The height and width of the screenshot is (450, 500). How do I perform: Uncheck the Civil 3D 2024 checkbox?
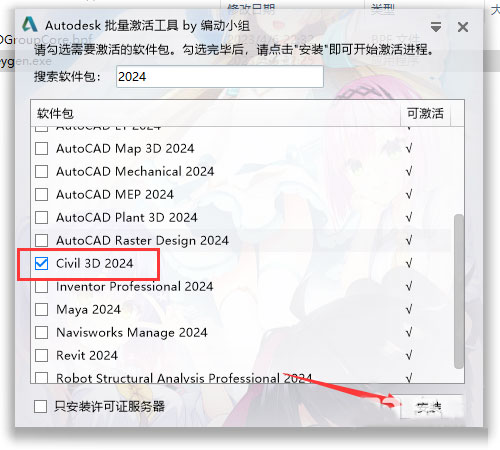(x=41, y=263)
